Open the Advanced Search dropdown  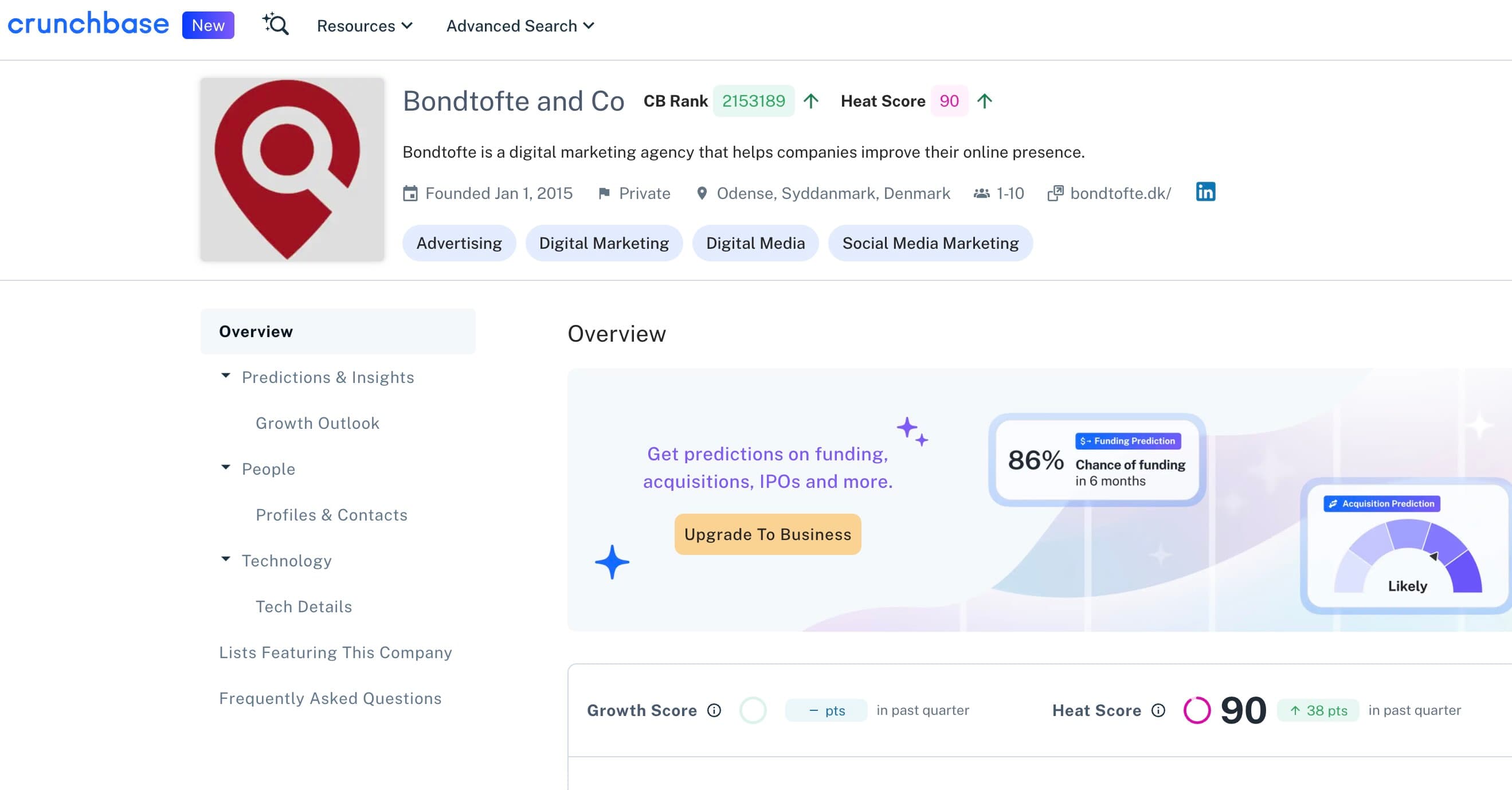click(520, 26)
